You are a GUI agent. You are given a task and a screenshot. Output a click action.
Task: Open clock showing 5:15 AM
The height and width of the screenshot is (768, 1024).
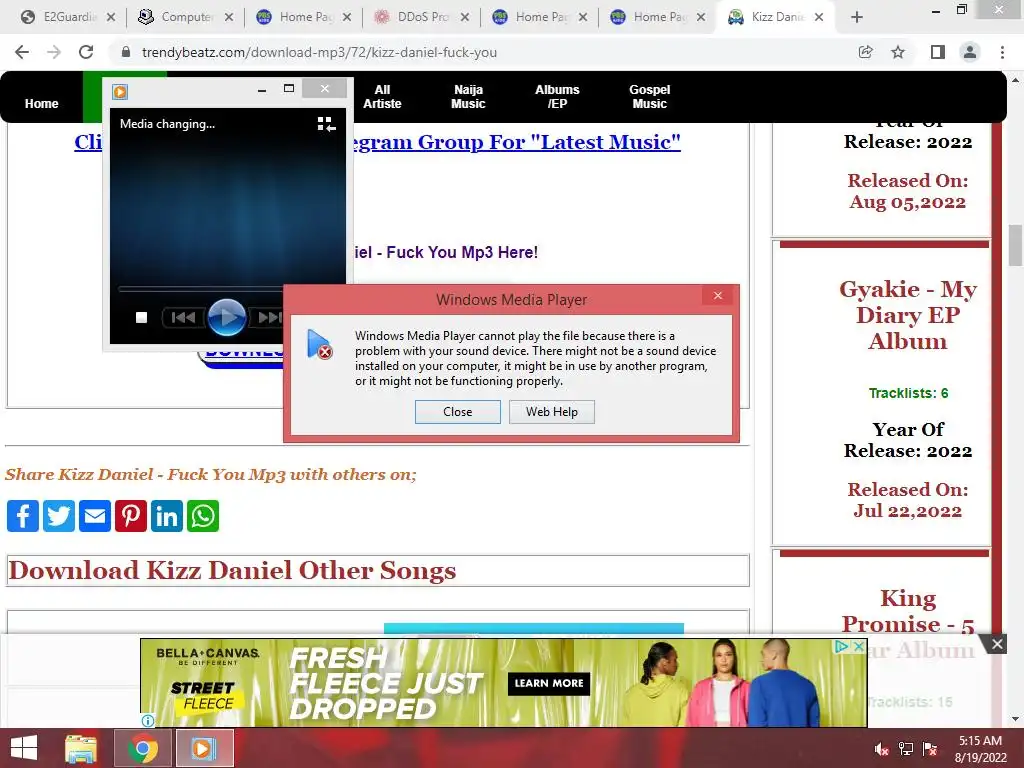[980, 749]
